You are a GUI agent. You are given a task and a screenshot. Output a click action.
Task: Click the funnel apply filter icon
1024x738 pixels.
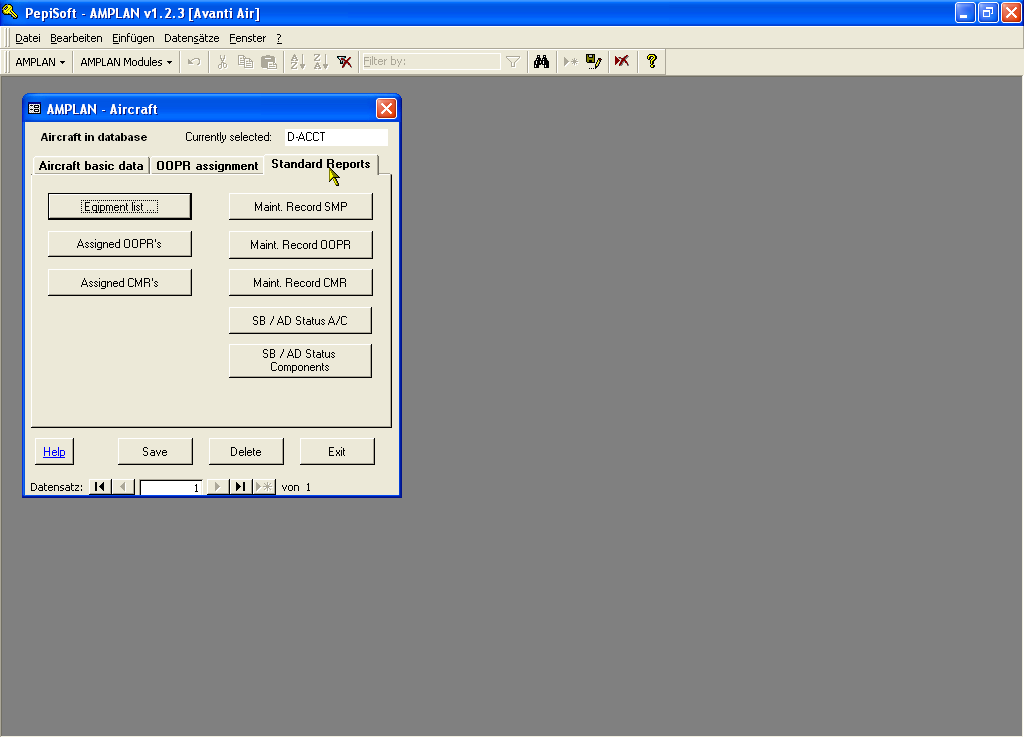pos(513,62)
